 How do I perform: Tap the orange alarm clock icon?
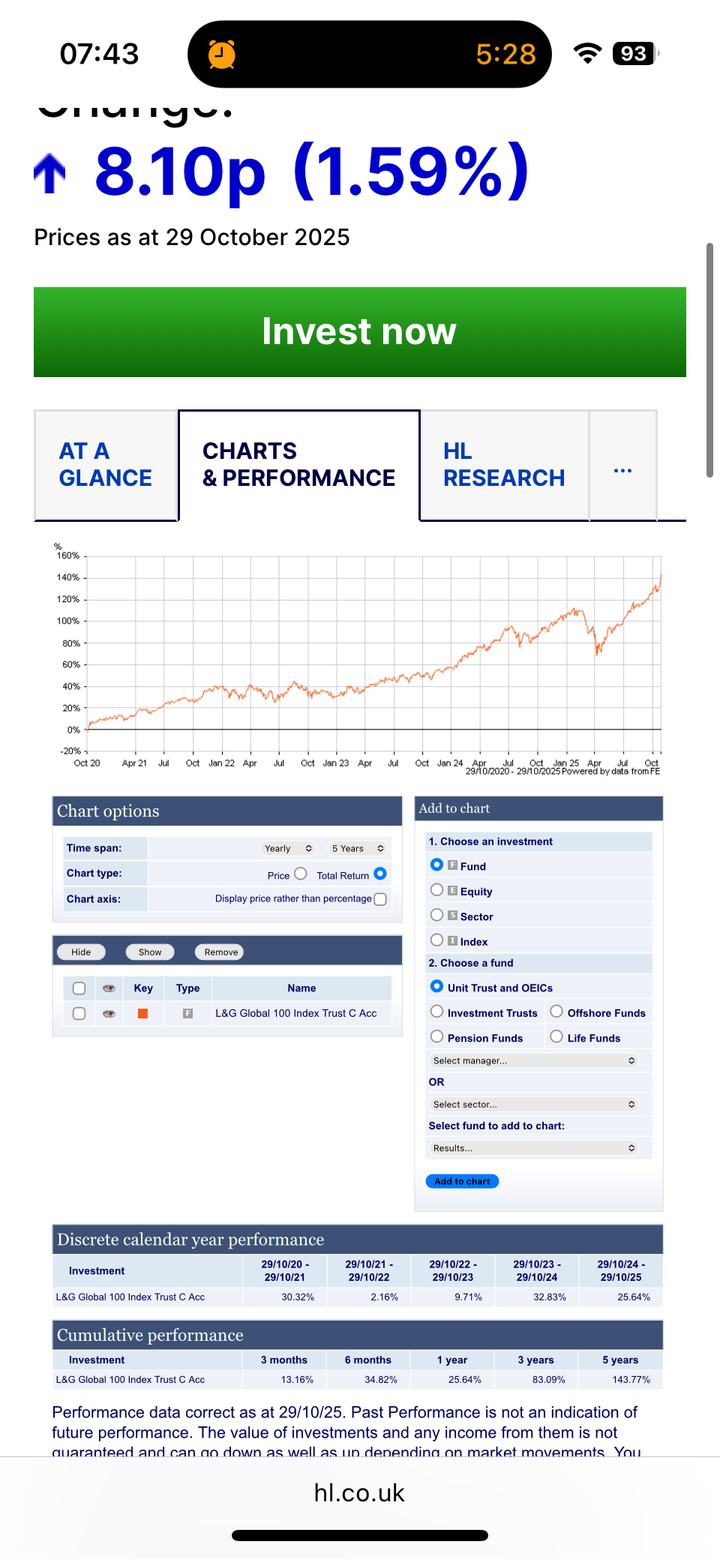coord(221,54)
